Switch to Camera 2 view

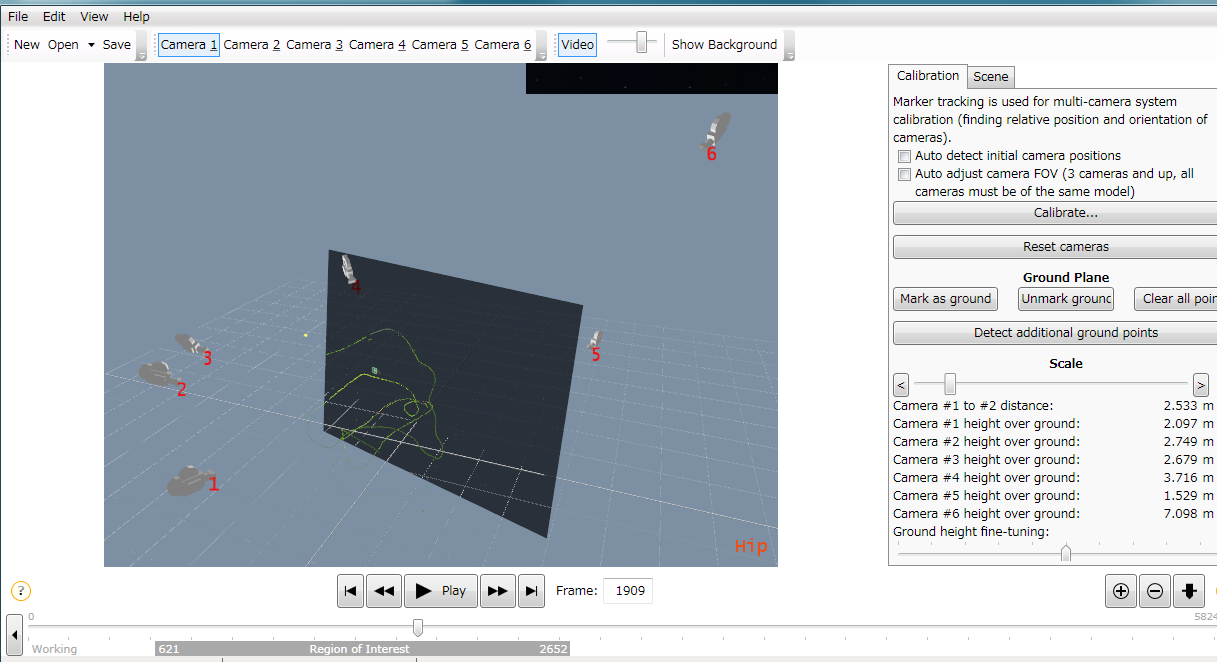coord(252,44)
